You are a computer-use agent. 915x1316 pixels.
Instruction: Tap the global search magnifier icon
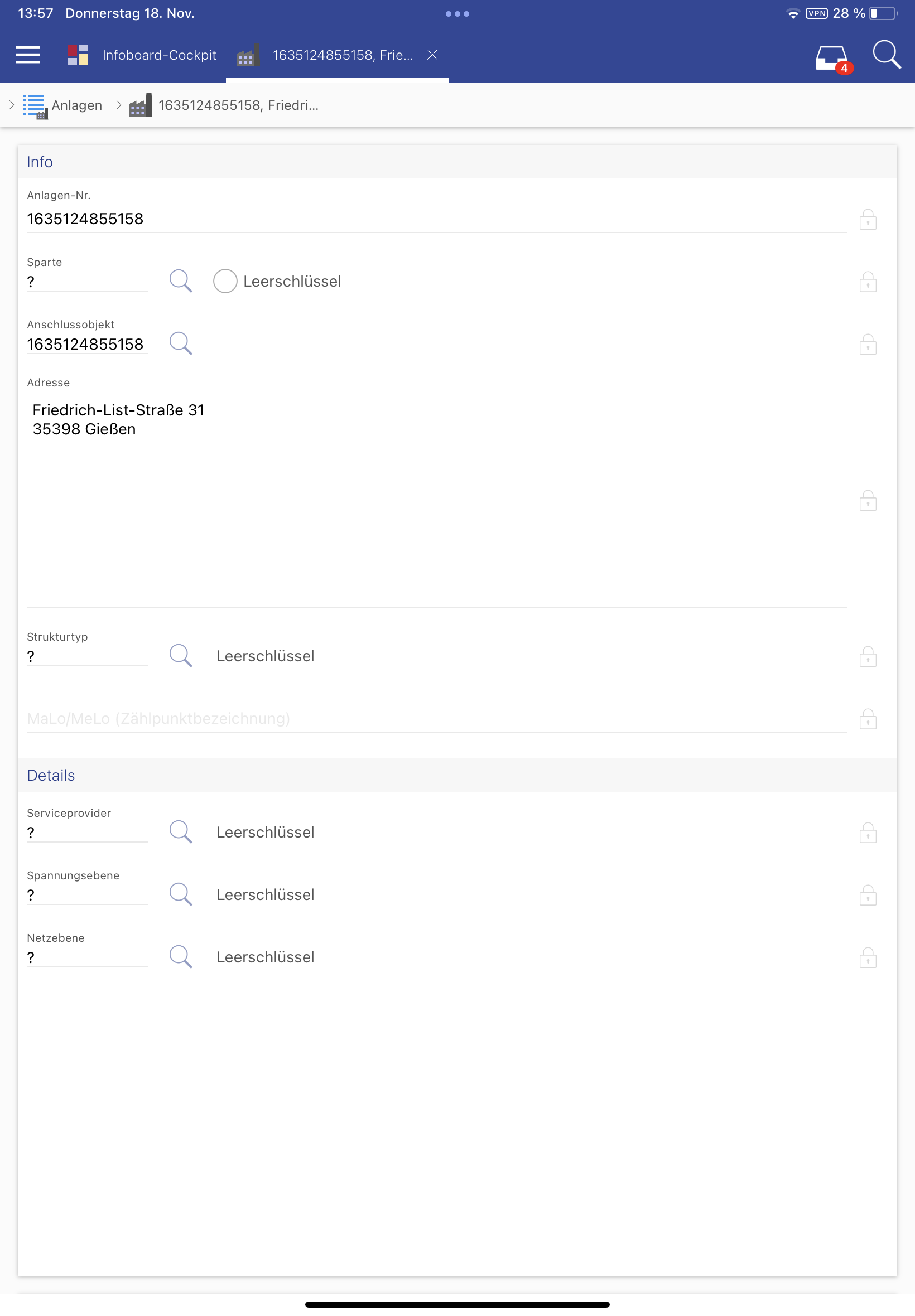coord(886,55)
